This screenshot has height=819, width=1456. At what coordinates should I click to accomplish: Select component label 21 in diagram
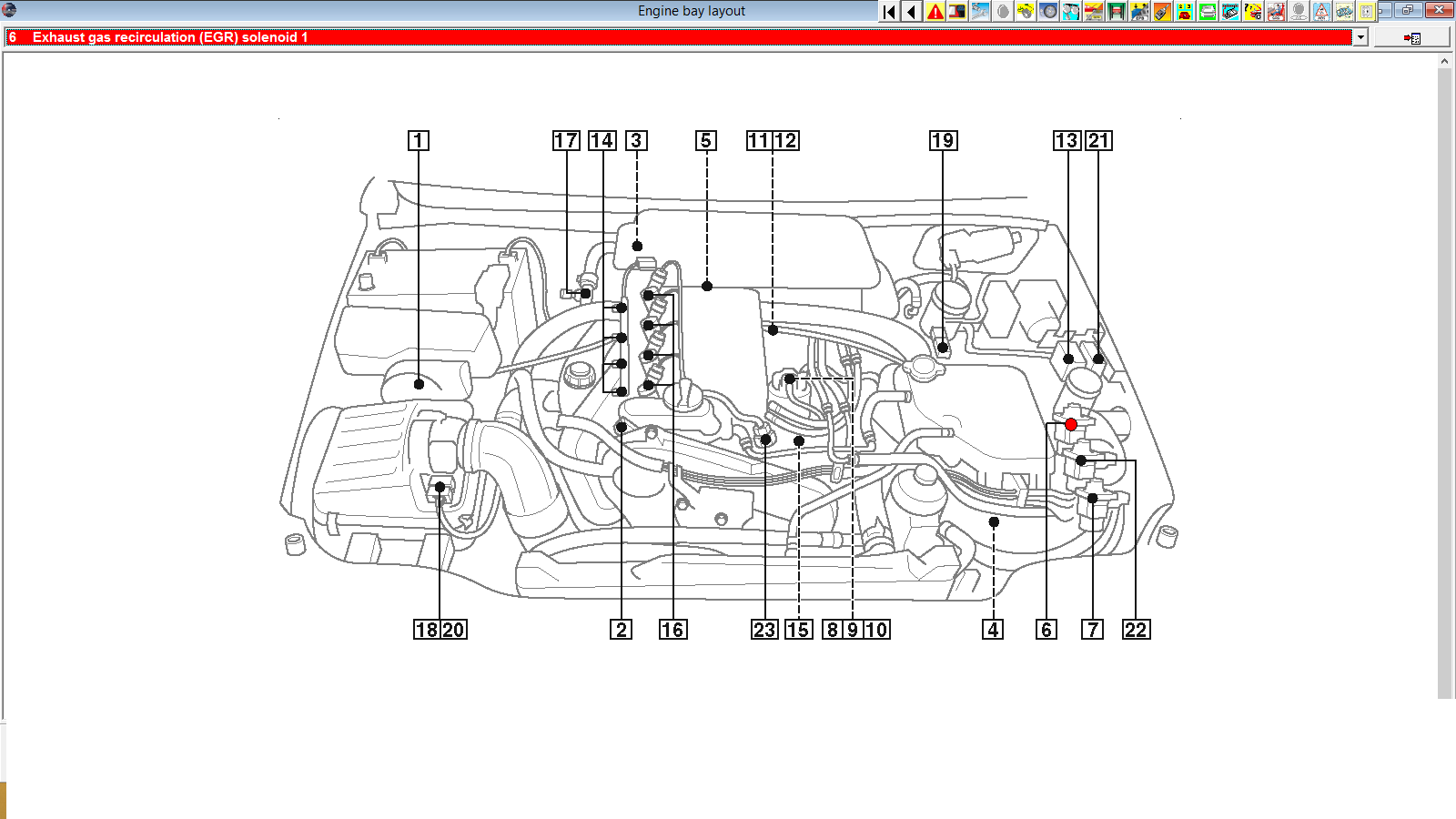point(1099,140)
